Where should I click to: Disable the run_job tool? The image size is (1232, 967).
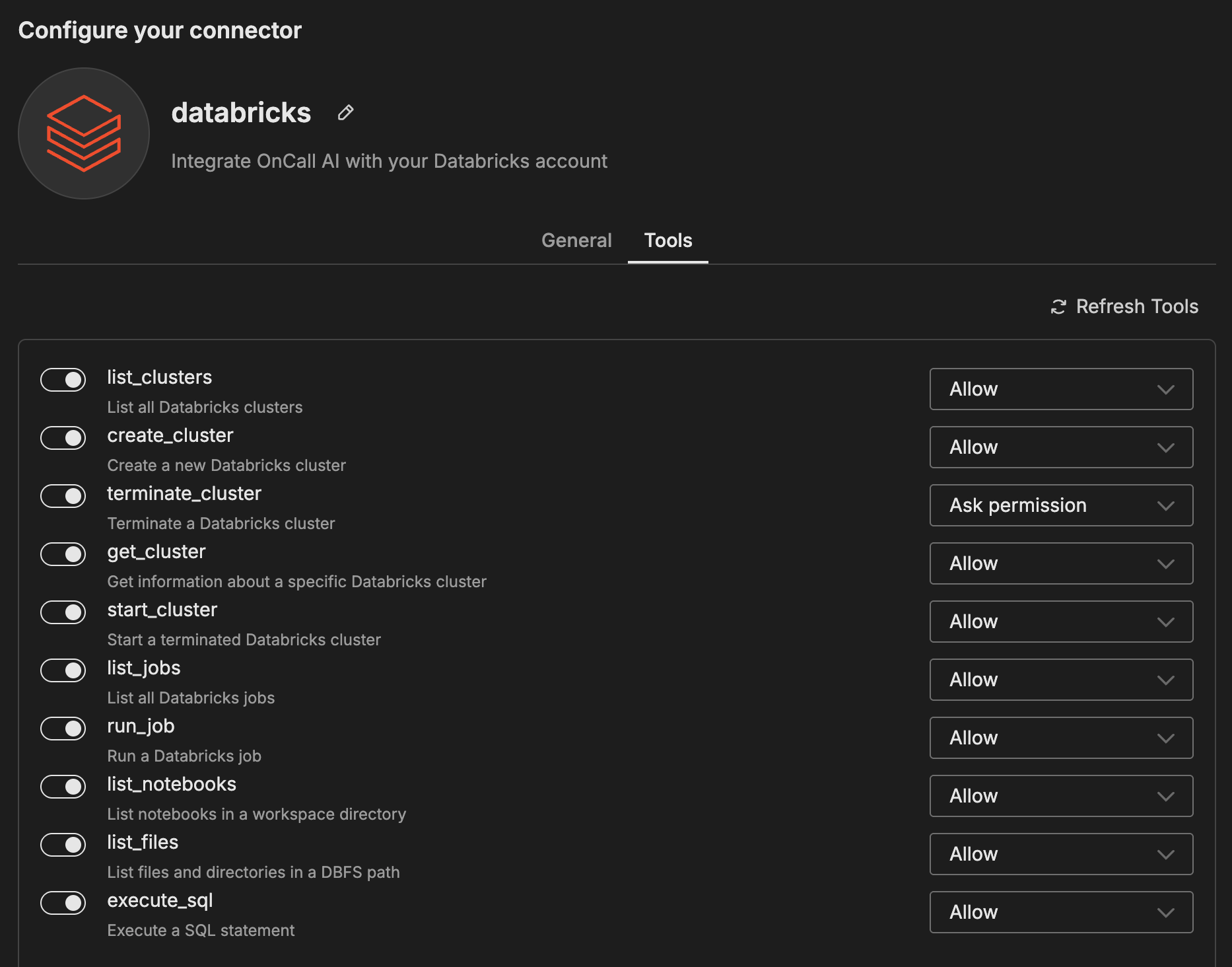click(63, 729)
